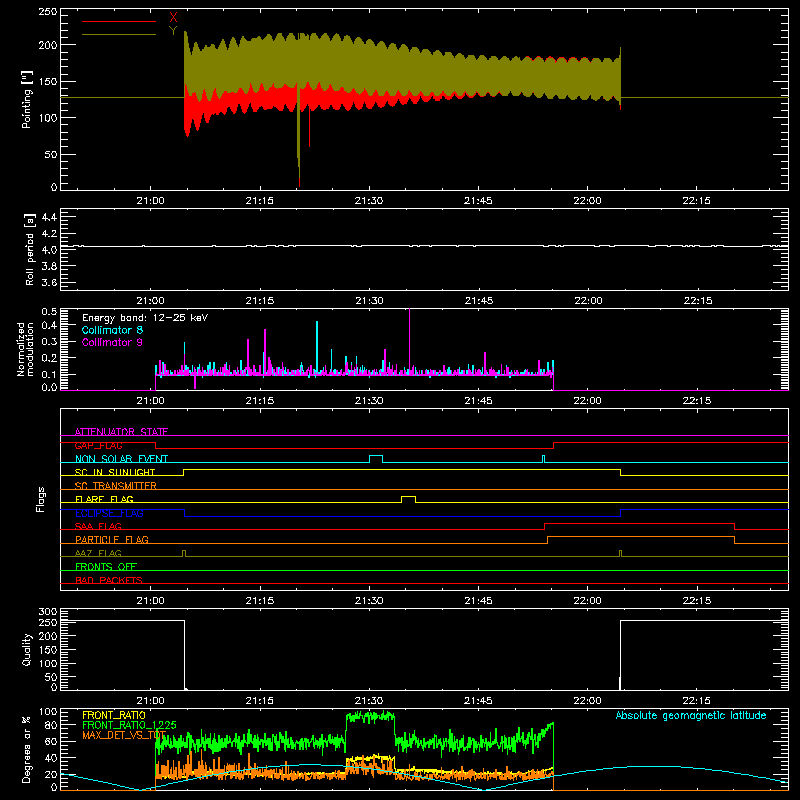This screenshot has width=800, height=800.
Task: Click the second A4Z_FLAG spike after 22:00
Action: click(620, 554)
